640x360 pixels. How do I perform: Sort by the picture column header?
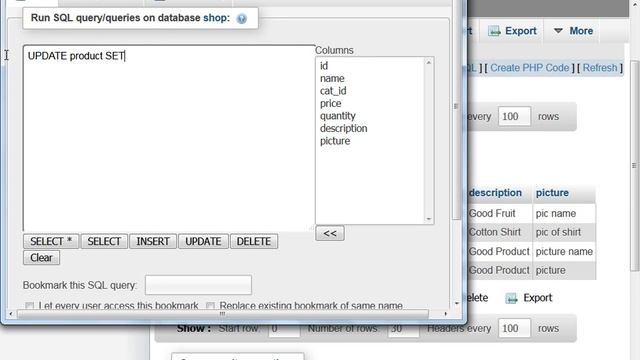tap(552, 193)
